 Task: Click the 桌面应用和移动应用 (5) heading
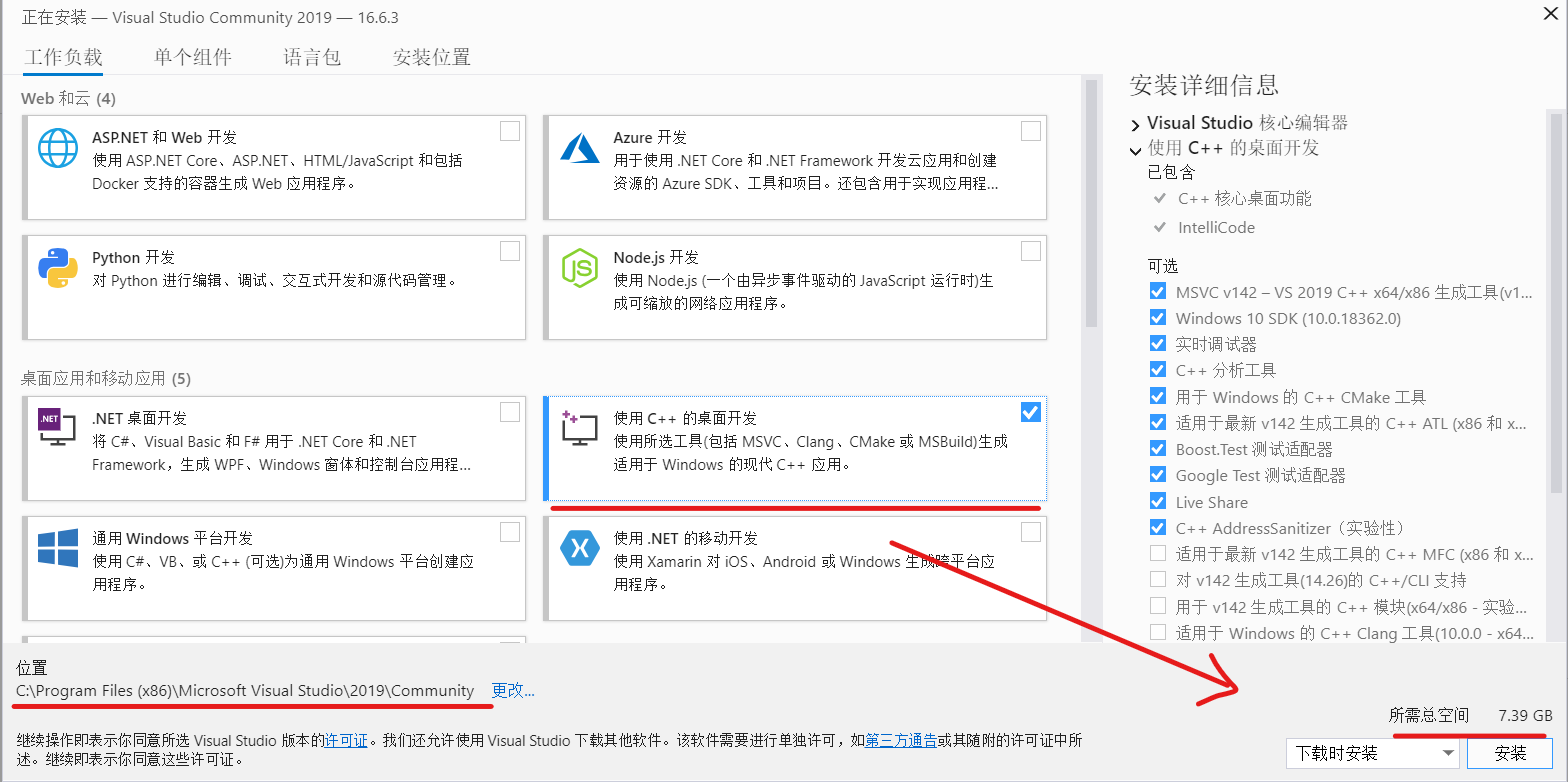point(105,378)
